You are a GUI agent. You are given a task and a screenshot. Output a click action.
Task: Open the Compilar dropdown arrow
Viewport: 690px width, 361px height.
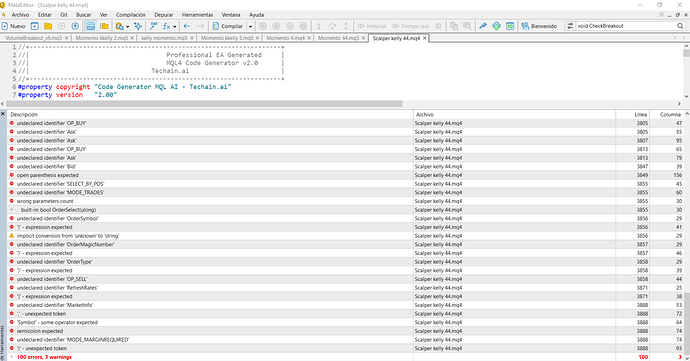point(250,26)
